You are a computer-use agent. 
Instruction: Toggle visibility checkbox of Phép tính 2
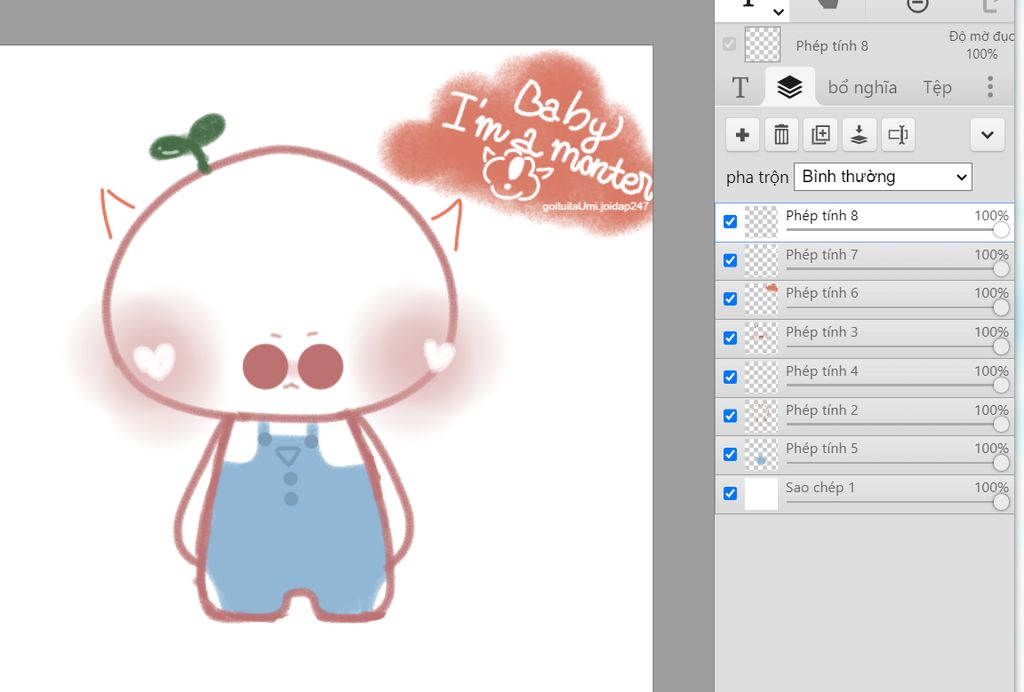point(730,416)
